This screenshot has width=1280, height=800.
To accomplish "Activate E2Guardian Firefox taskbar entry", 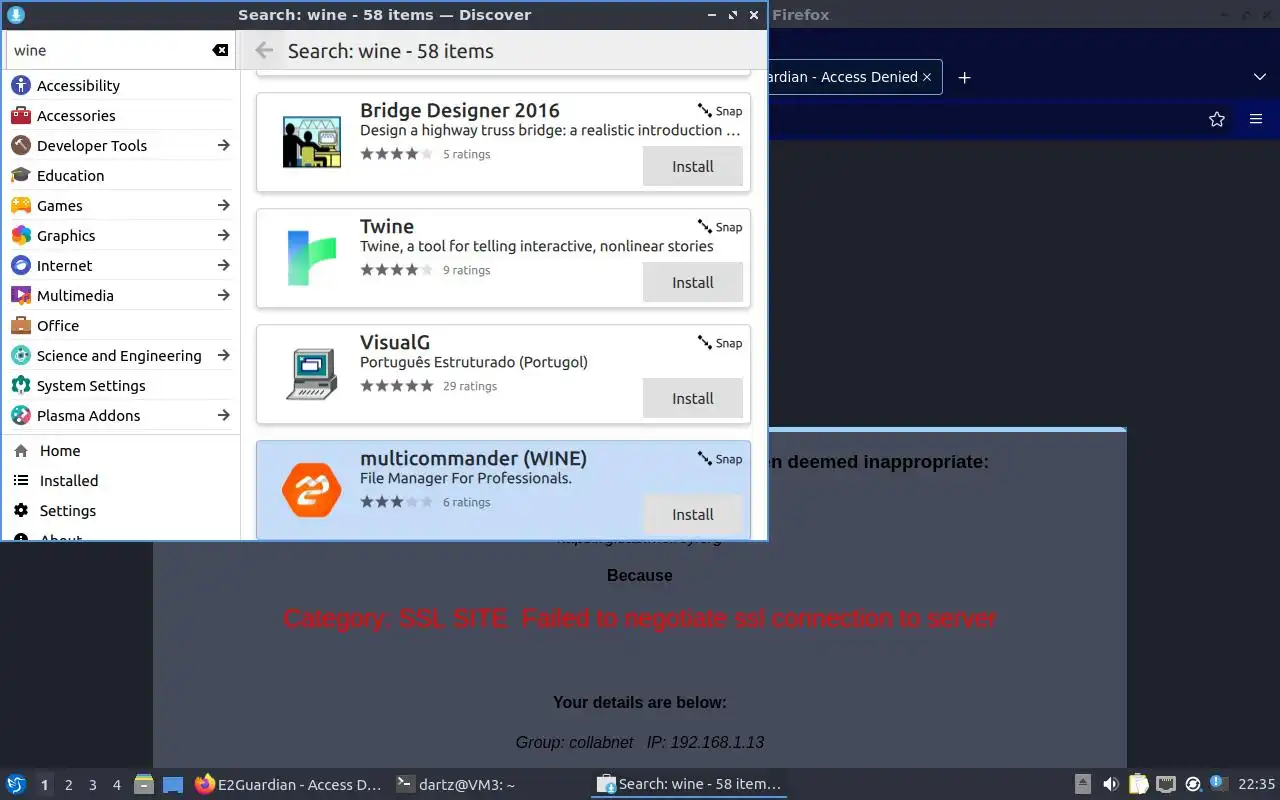I will [x=288, y=785].
